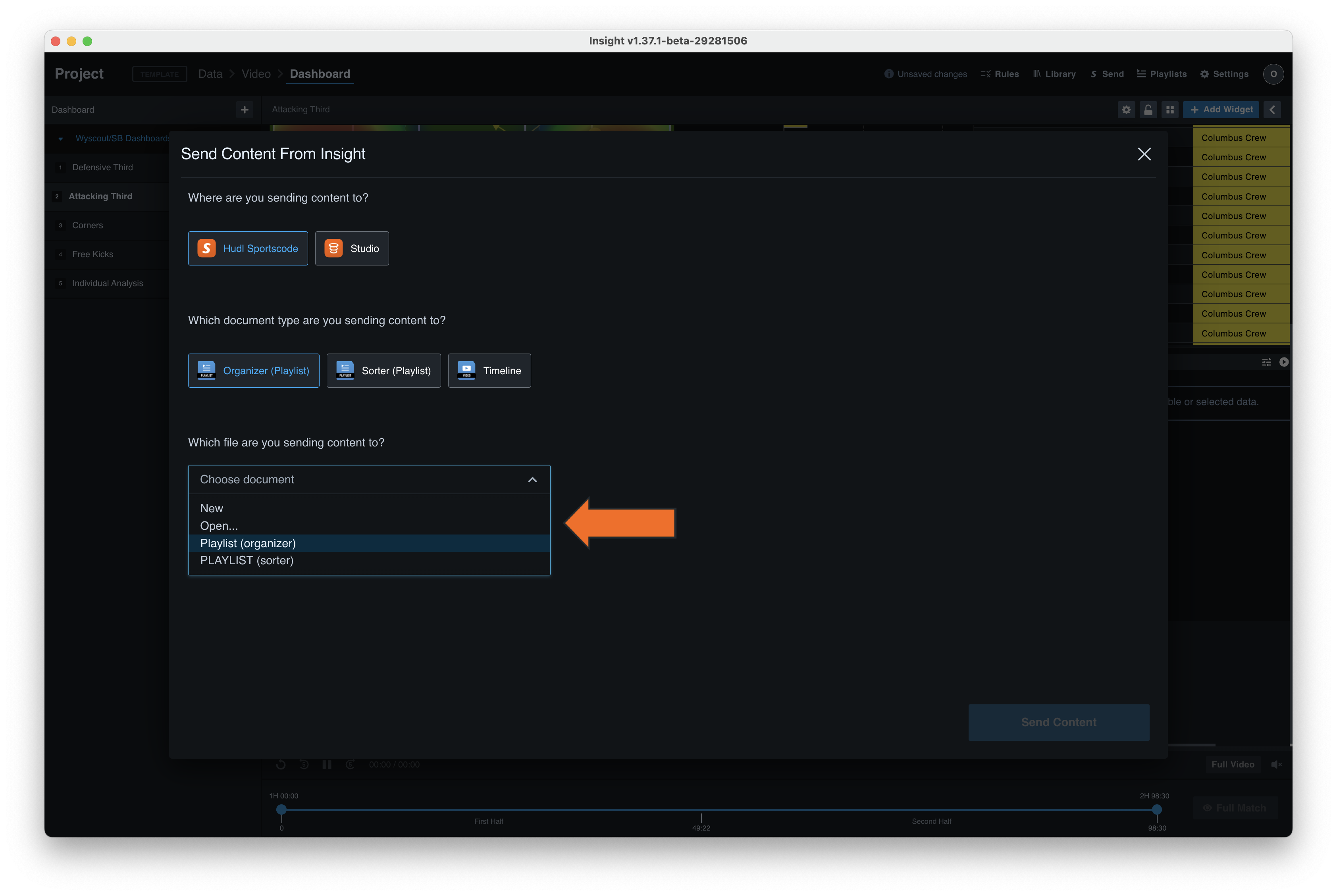Go to the Data breadcrumb
This screenshot has height=896, width=1337.
210,74
